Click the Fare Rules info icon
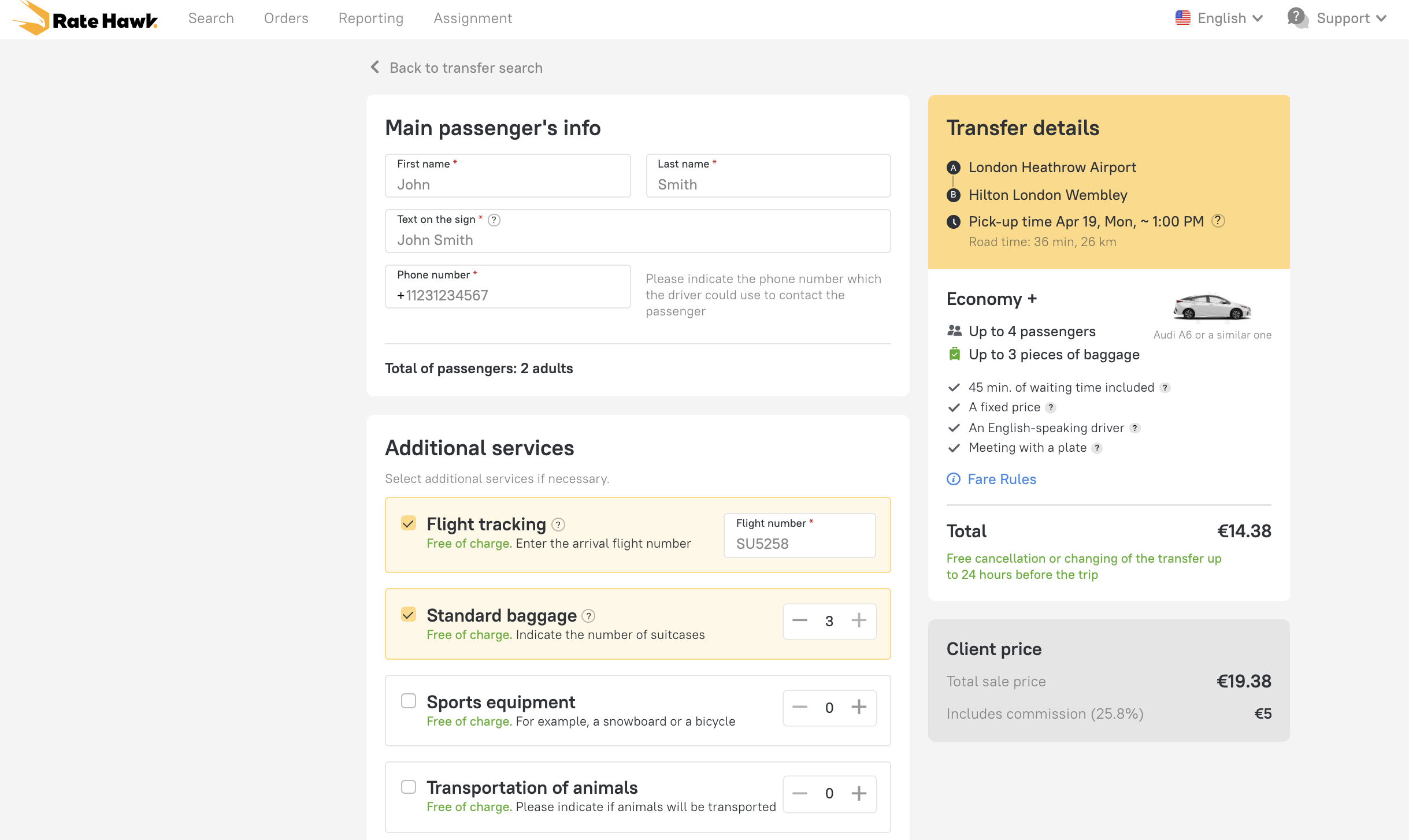Screen dimensions: 1409x840 [954, 479]
